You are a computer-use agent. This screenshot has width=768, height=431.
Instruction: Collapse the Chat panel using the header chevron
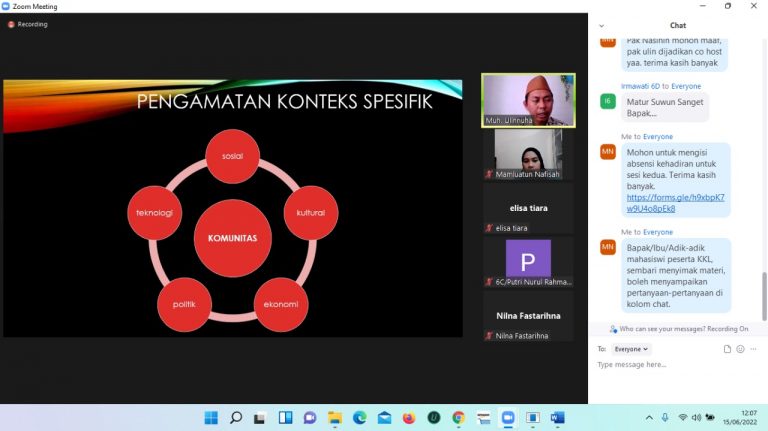tap(601, 26)
